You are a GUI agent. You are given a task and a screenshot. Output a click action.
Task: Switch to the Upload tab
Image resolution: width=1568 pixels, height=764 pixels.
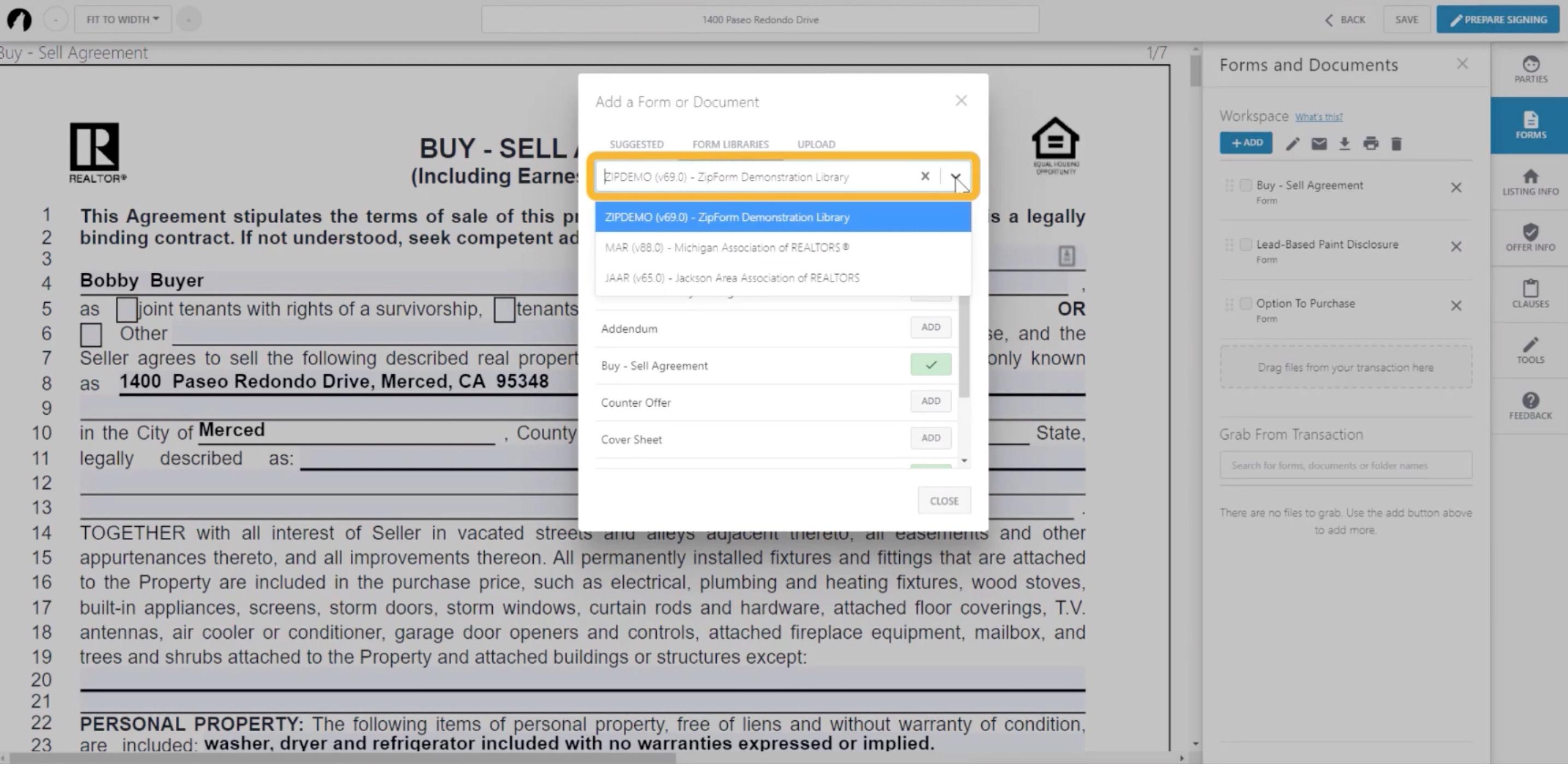pyautogui.click(x=816, y=144)
